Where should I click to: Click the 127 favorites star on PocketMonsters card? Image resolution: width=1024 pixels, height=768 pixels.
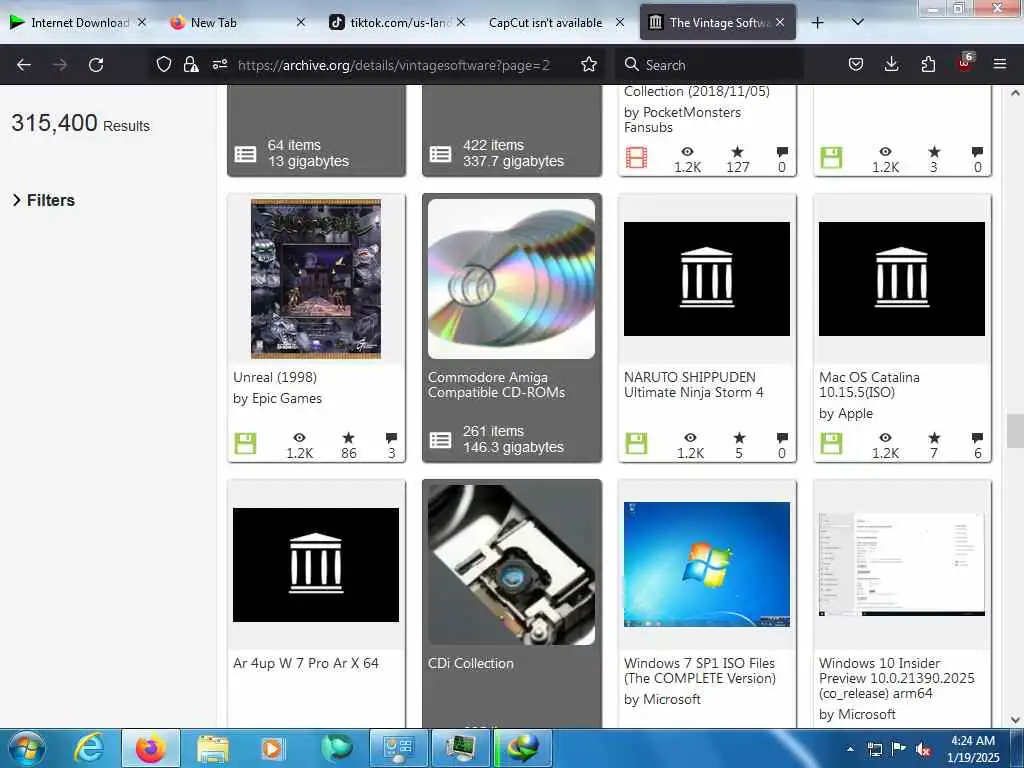pos(737,152)
